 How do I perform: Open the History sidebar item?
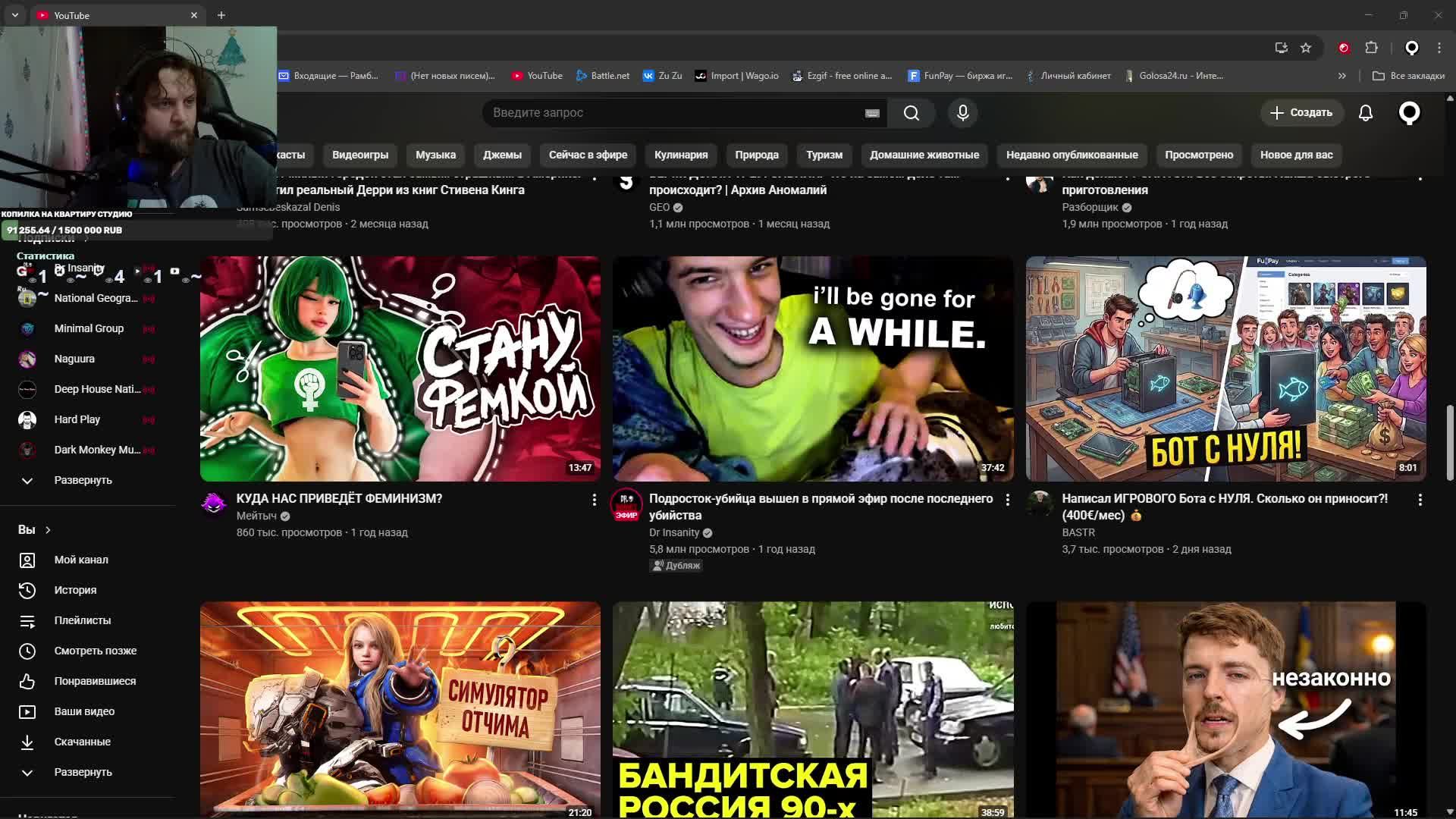tap(75, 590)
